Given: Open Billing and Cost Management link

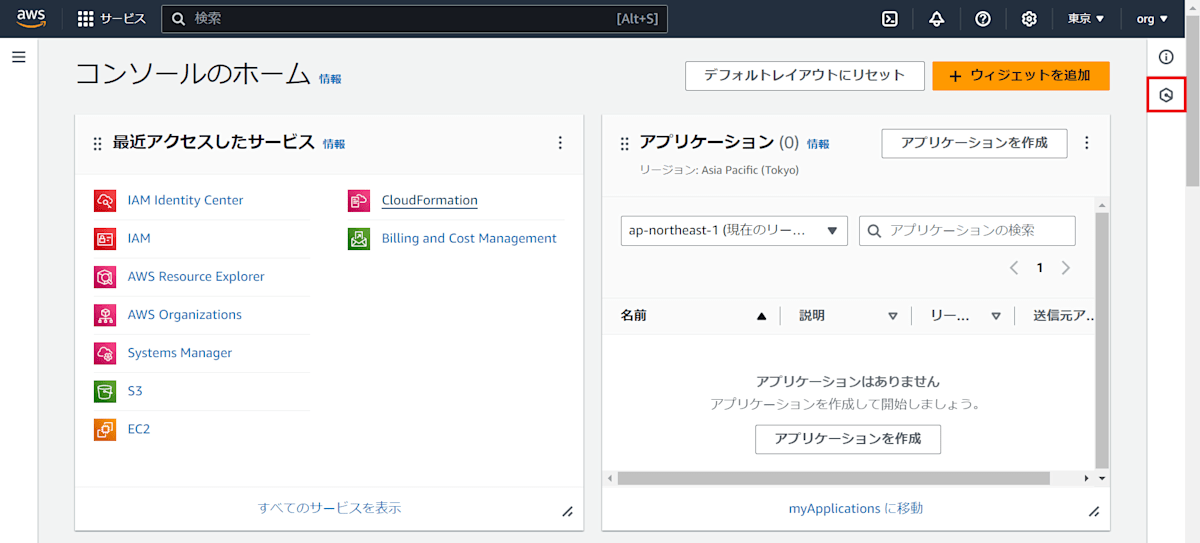Looking at the screenshot, I should (x=469, y=238).
